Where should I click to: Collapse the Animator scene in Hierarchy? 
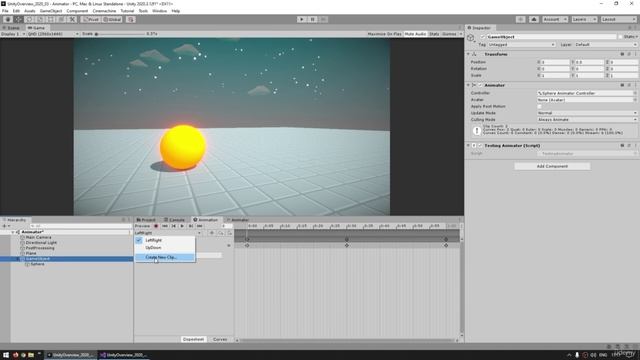(13, 232)
